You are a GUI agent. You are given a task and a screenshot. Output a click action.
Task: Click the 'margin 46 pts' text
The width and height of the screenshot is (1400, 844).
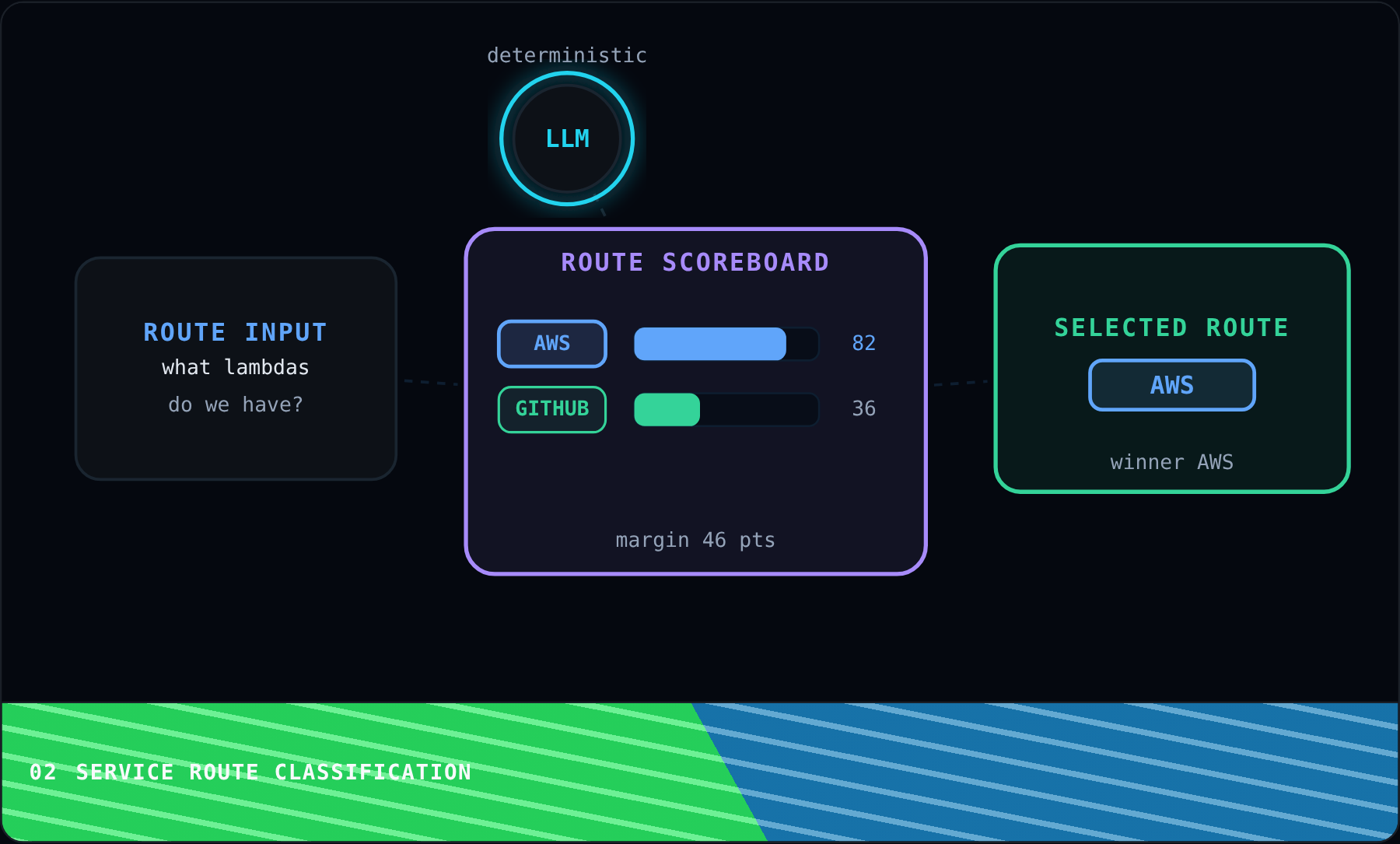coord(695,540)
